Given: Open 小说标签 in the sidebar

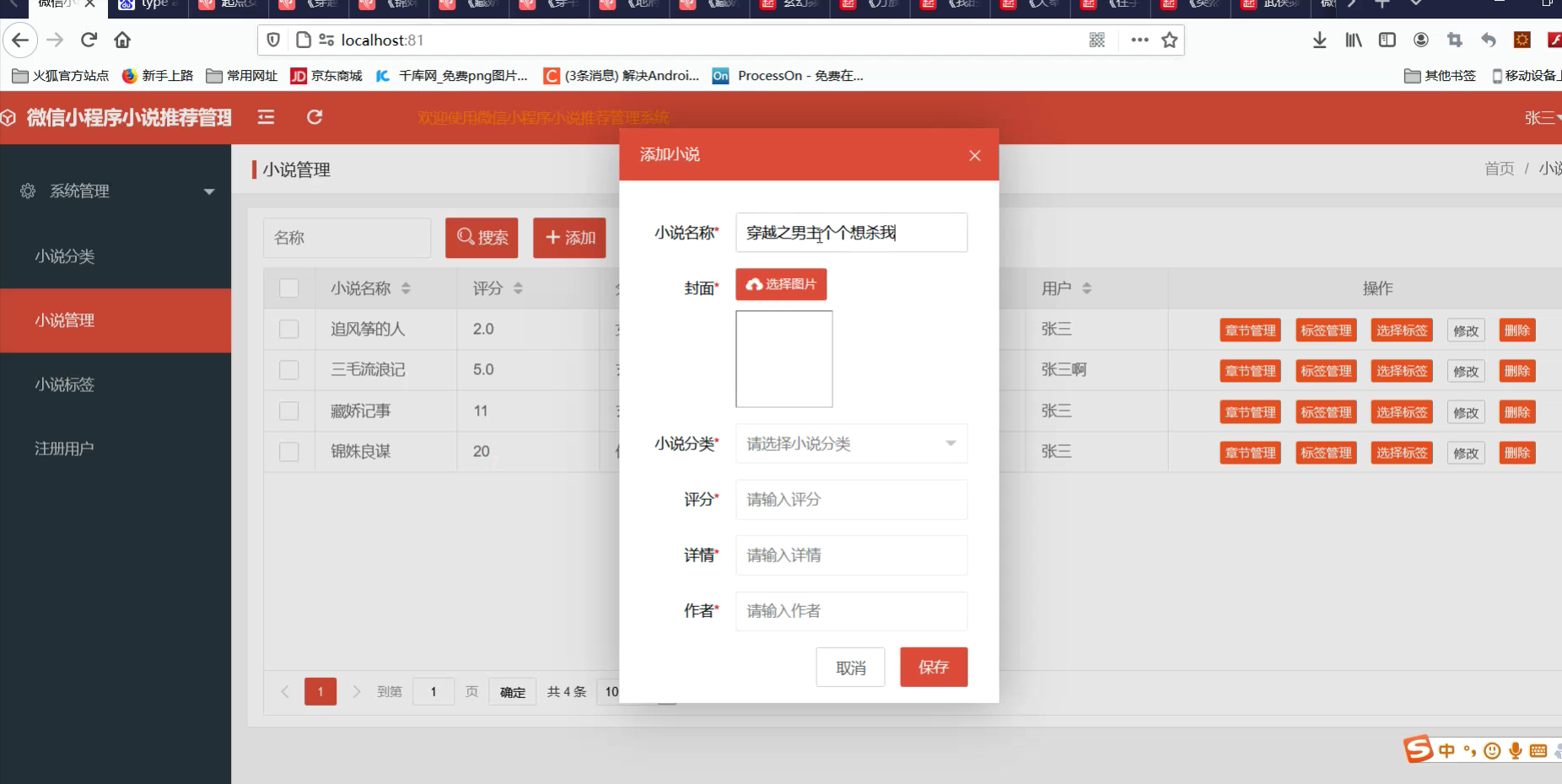Looking at the screenshot, I should click(116, 384).
